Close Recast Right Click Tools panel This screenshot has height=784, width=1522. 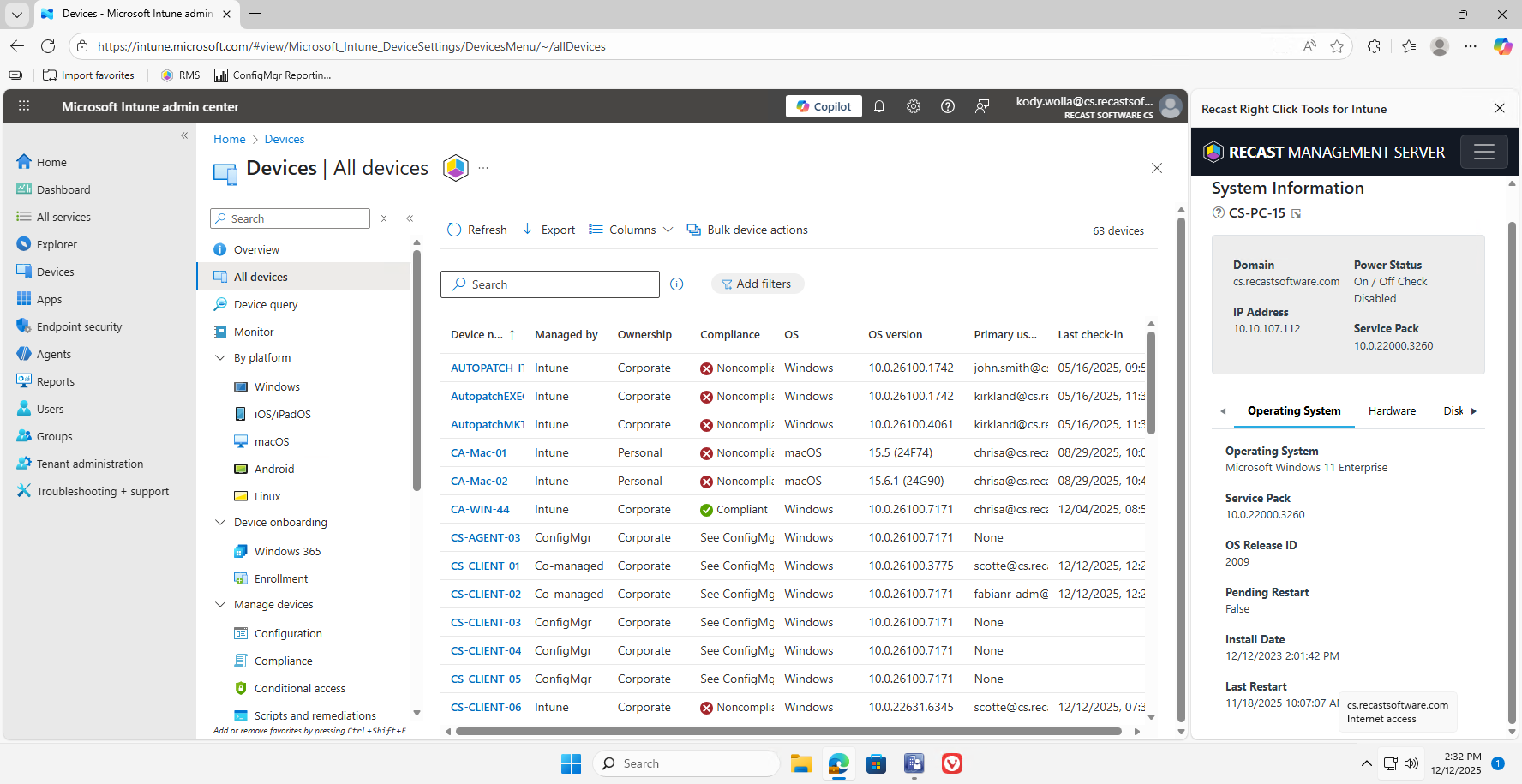1500,108
